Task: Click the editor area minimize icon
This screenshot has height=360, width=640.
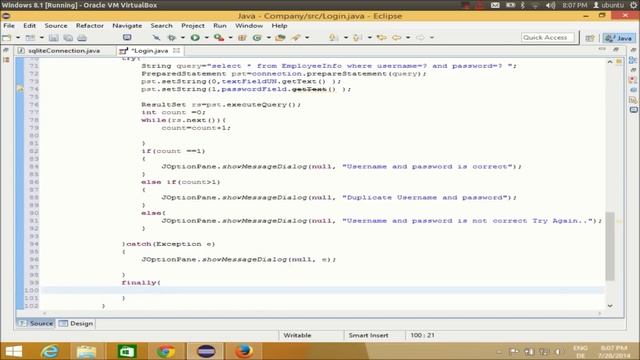Action: [x=602, y=49]
